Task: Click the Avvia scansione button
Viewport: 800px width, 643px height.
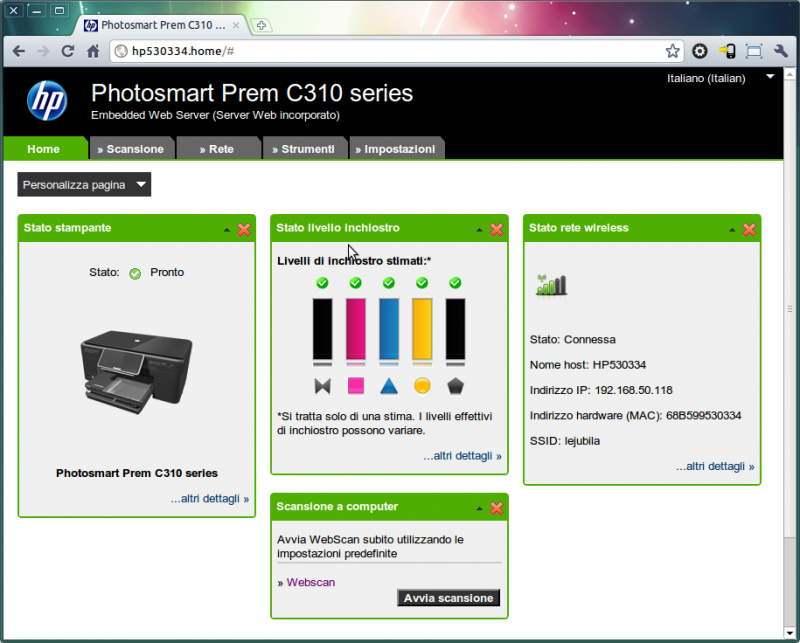Action: tap(448, 598)
